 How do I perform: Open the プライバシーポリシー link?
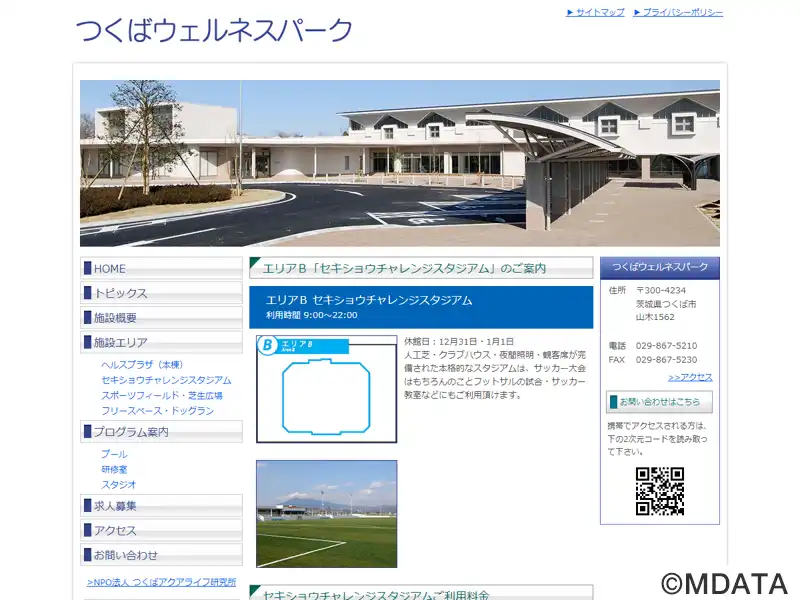pos(678,12)
